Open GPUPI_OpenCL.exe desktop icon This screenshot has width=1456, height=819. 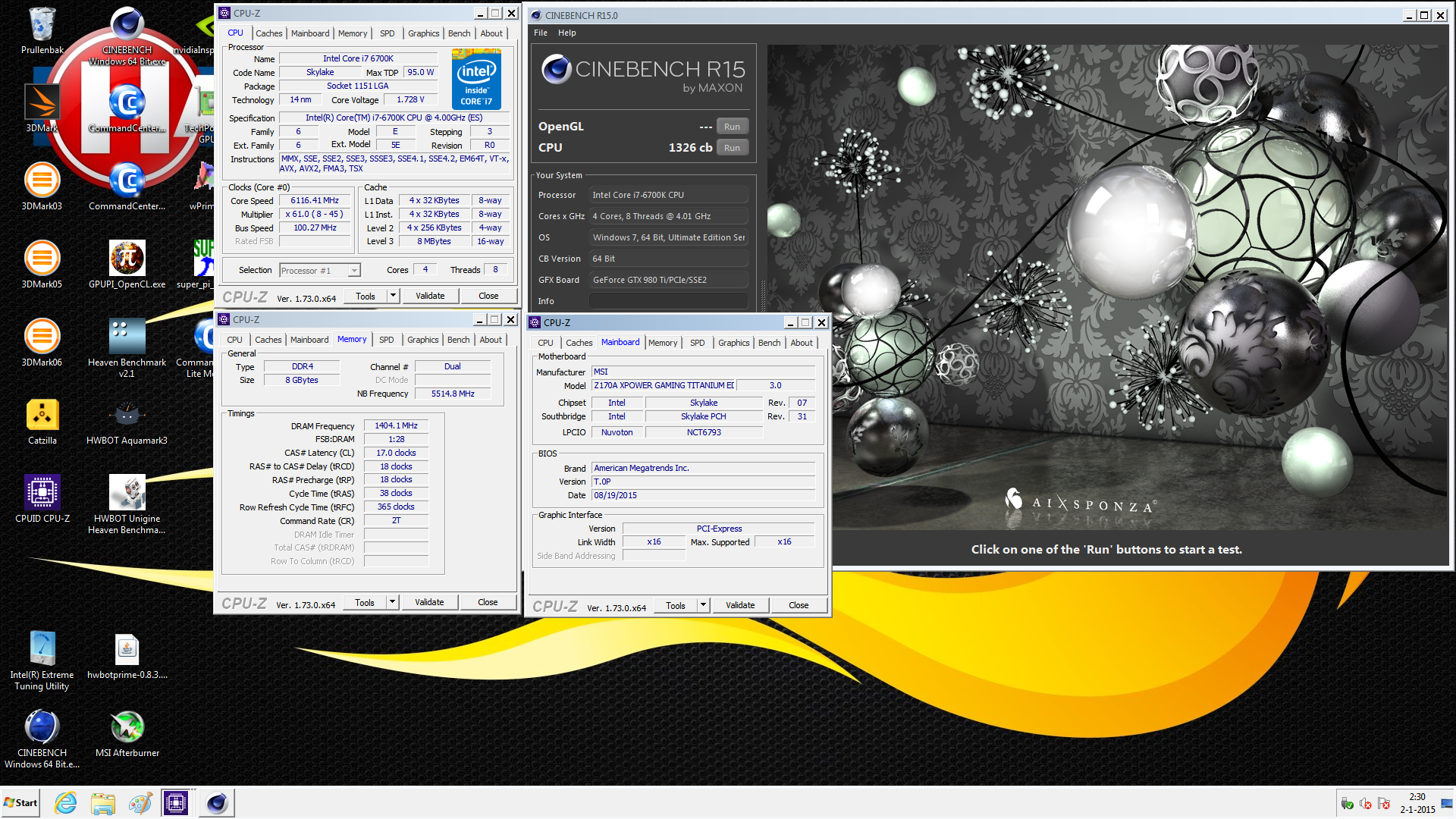(x=127, y=265)
